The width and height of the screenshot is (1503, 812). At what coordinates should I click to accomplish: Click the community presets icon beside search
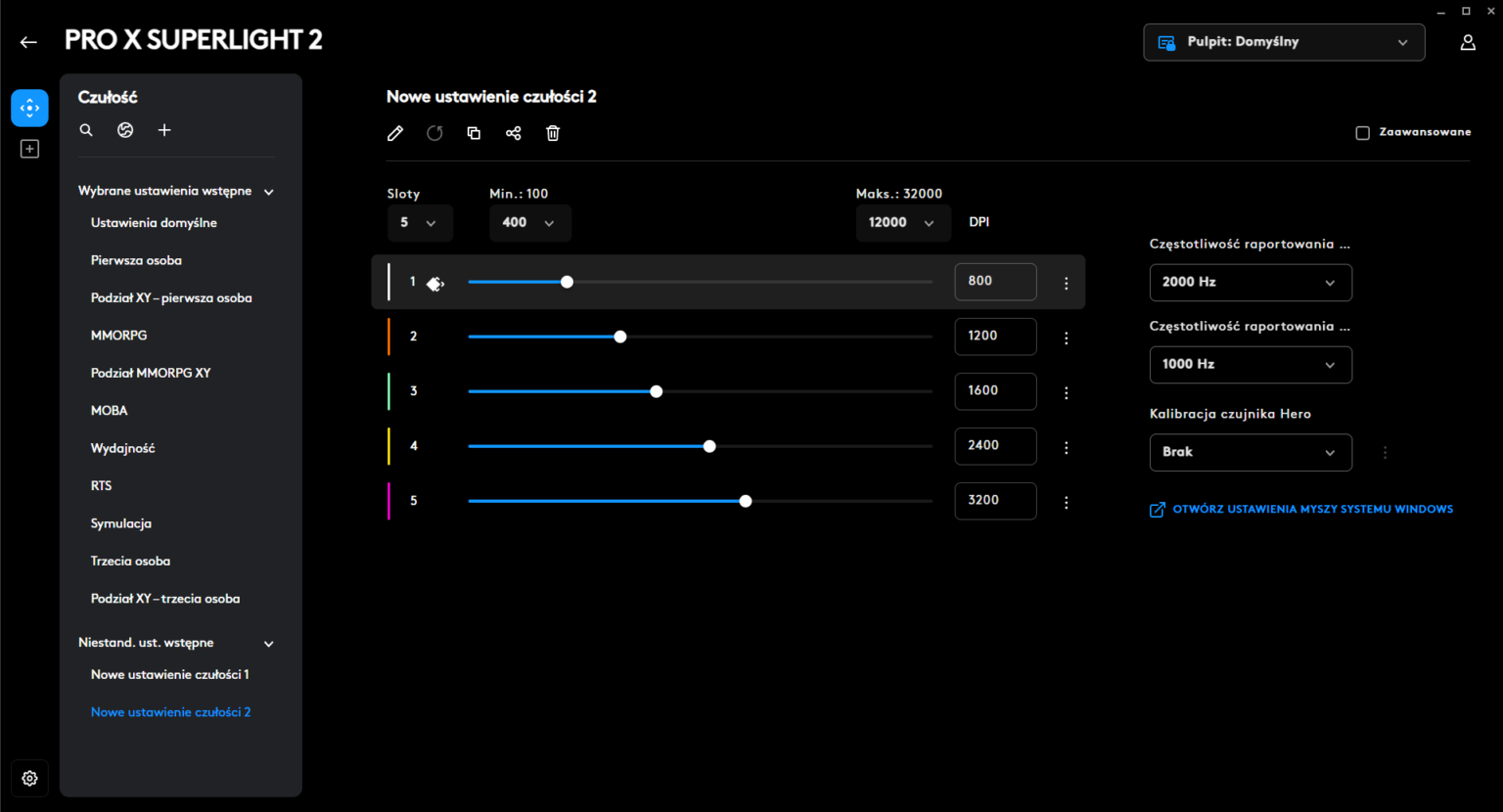pos(125,130)
